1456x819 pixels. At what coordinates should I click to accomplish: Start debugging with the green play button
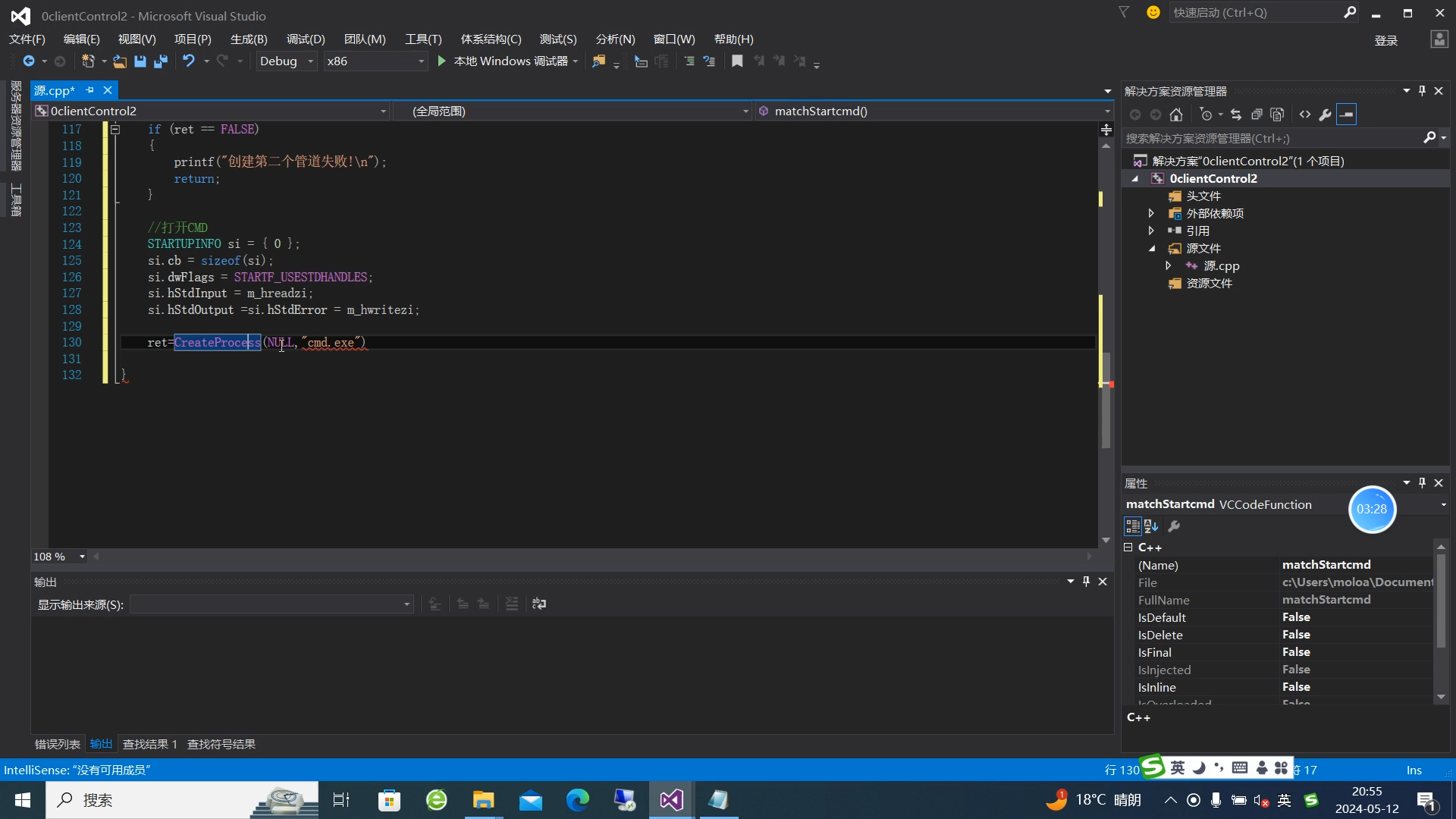coord(441,61)
